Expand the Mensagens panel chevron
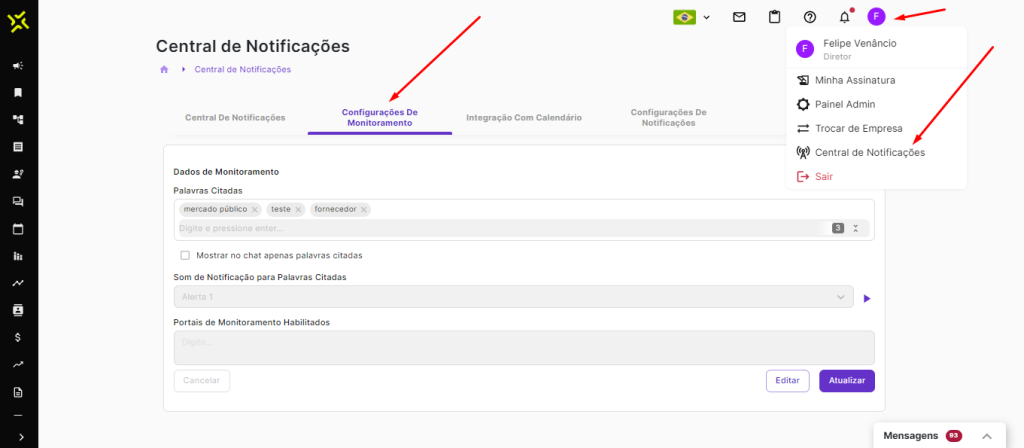Screen dimensions: 1024x448 coord(986,436)
